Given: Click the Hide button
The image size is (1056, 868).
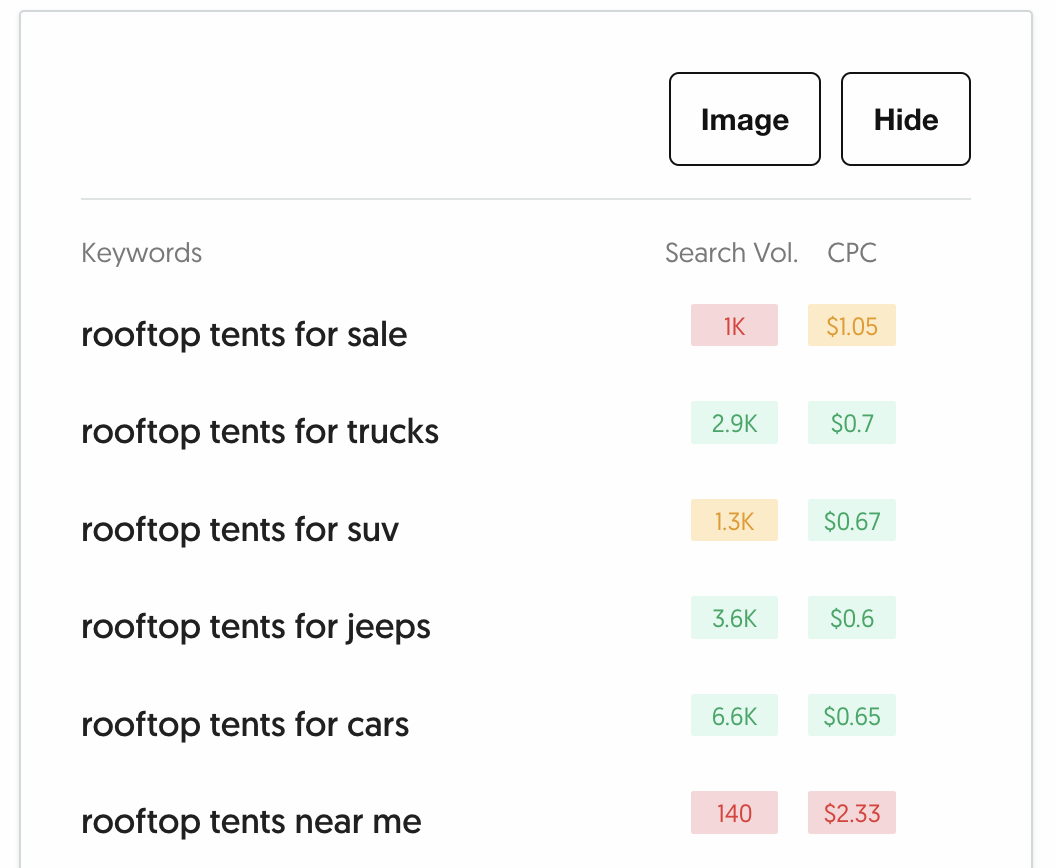Looking at the screenshot, I should 905,119.
